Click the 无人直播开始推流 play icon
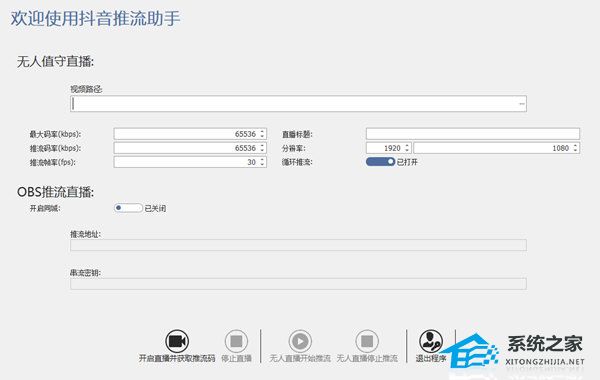This screenshot has width=600, height=380. pyautogui.click(x=300, y=341)
